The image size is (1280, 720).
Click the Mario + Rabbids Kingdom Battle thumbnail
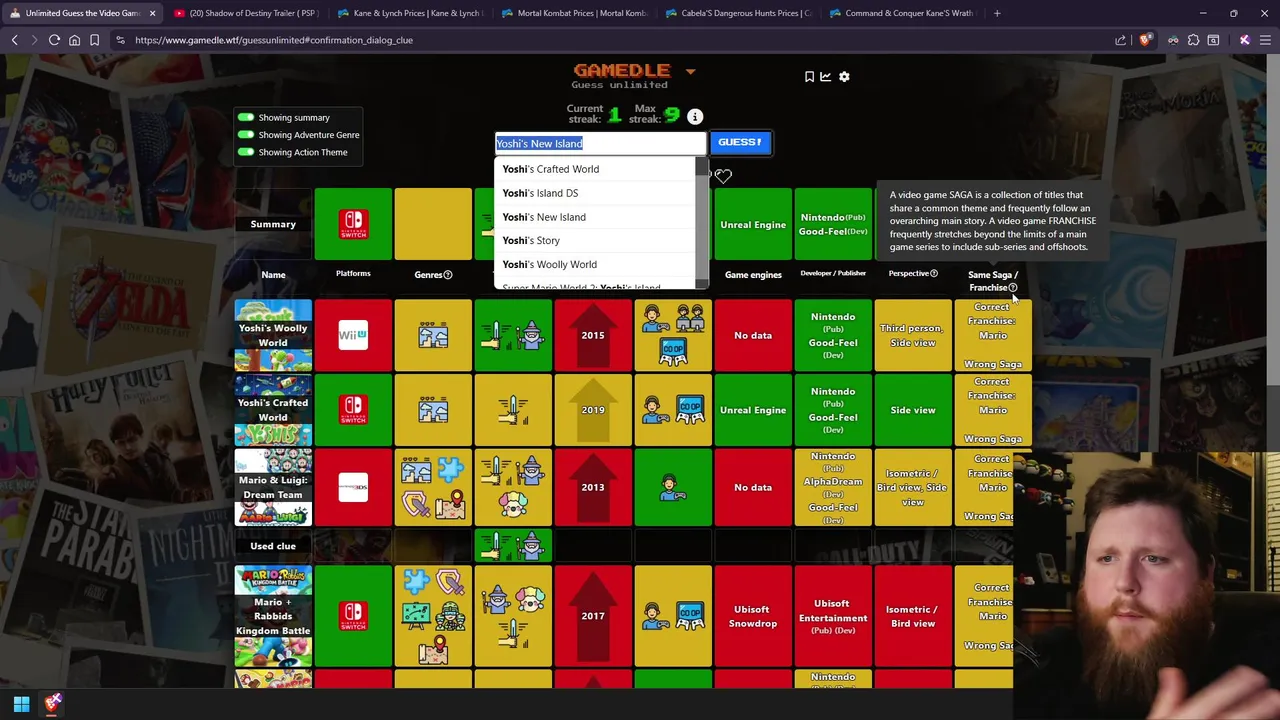(273, 616)
